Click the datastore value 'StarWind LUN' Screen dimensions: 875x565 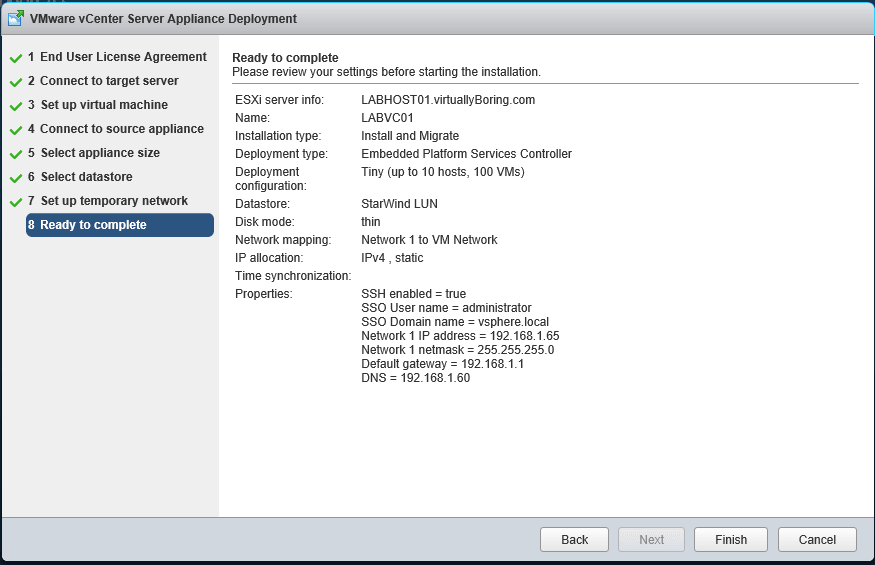[x=400, y=204]
